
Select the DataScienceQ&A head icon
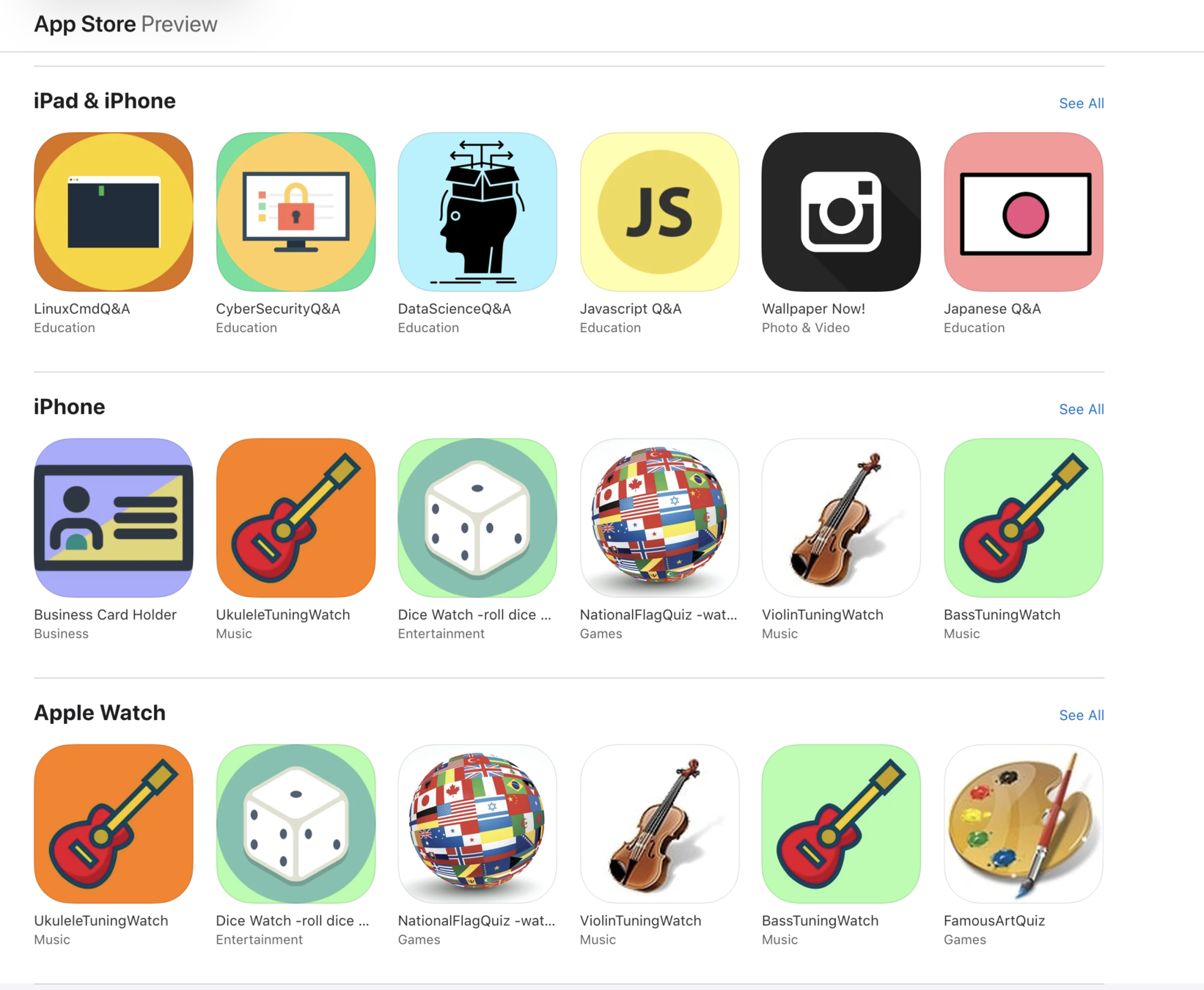coord(477,212)
